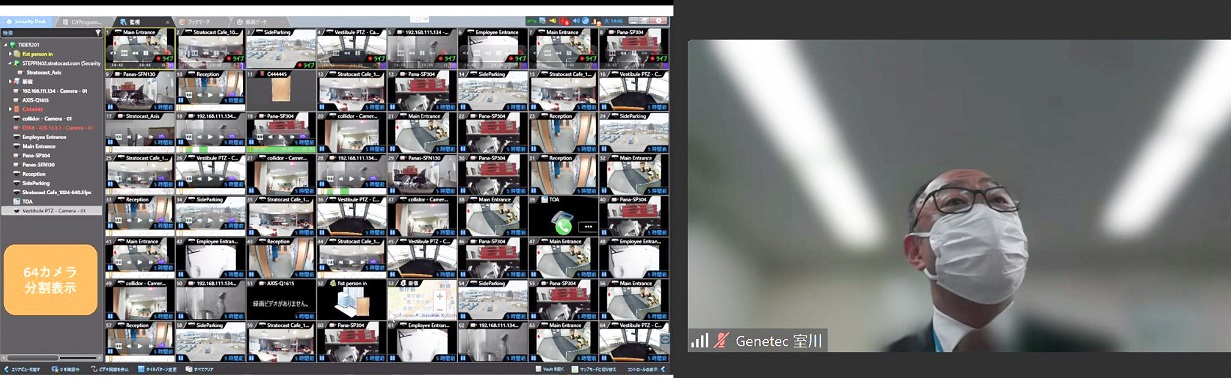
Task: Select Employee Entrance in the camera tree
Action: [x=44, y=137]
